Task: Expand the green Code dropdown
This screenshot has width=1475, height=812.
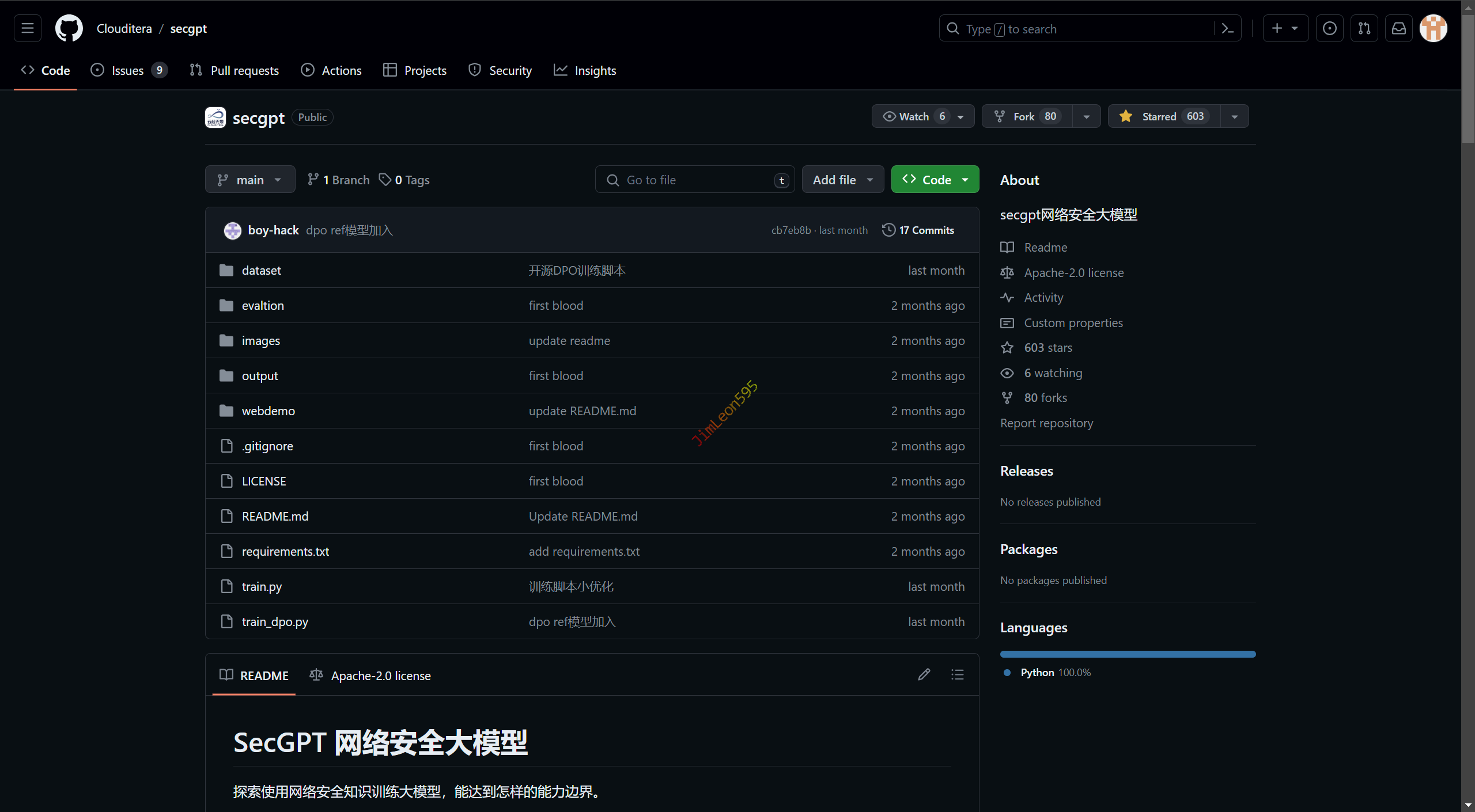Action: [935, 180]
